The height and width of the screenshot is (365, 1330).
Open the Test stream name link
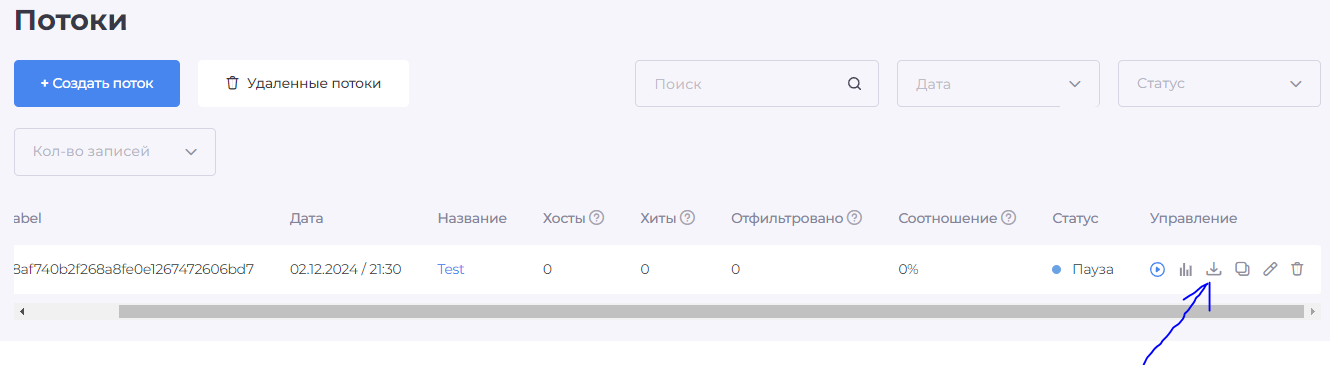pyautogui.click(x=451, y=269)
